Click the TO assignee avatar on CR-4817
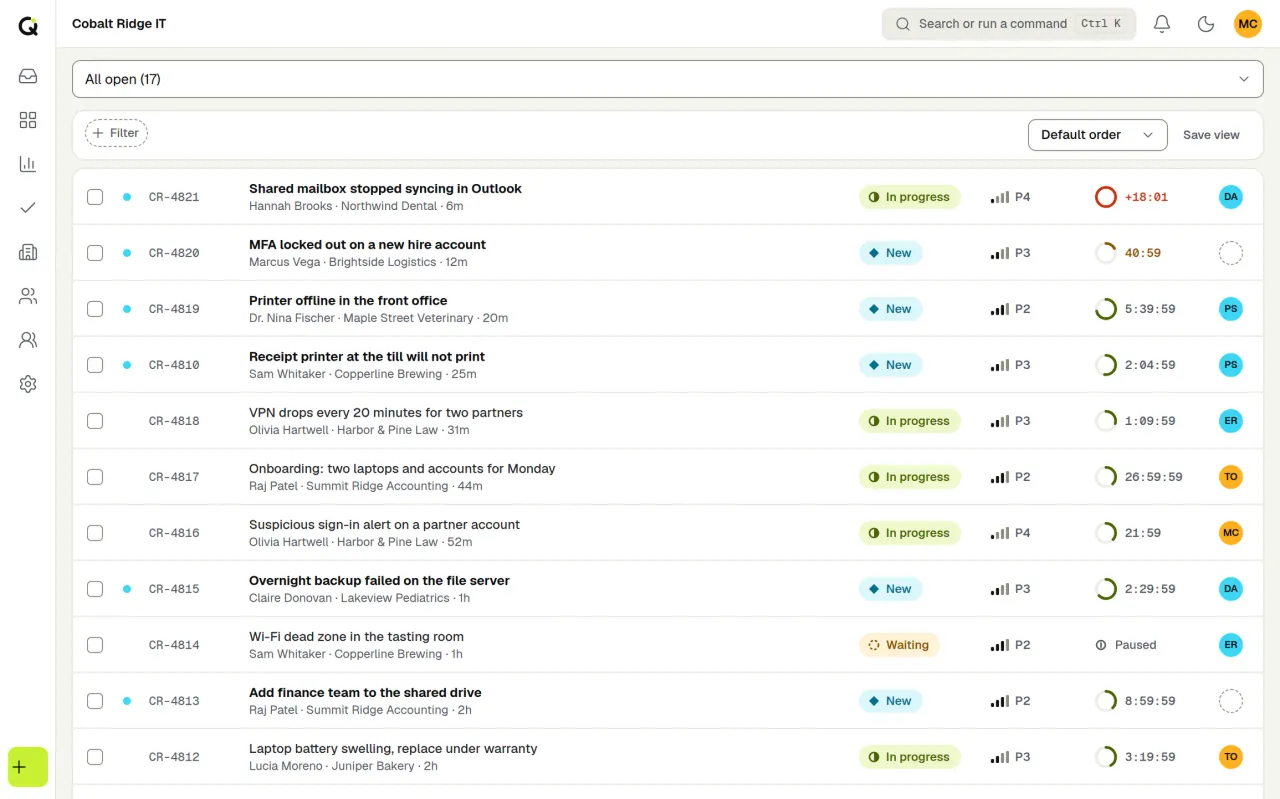The width and height of the screenshot is (1280, 799). pos(1231,477)
